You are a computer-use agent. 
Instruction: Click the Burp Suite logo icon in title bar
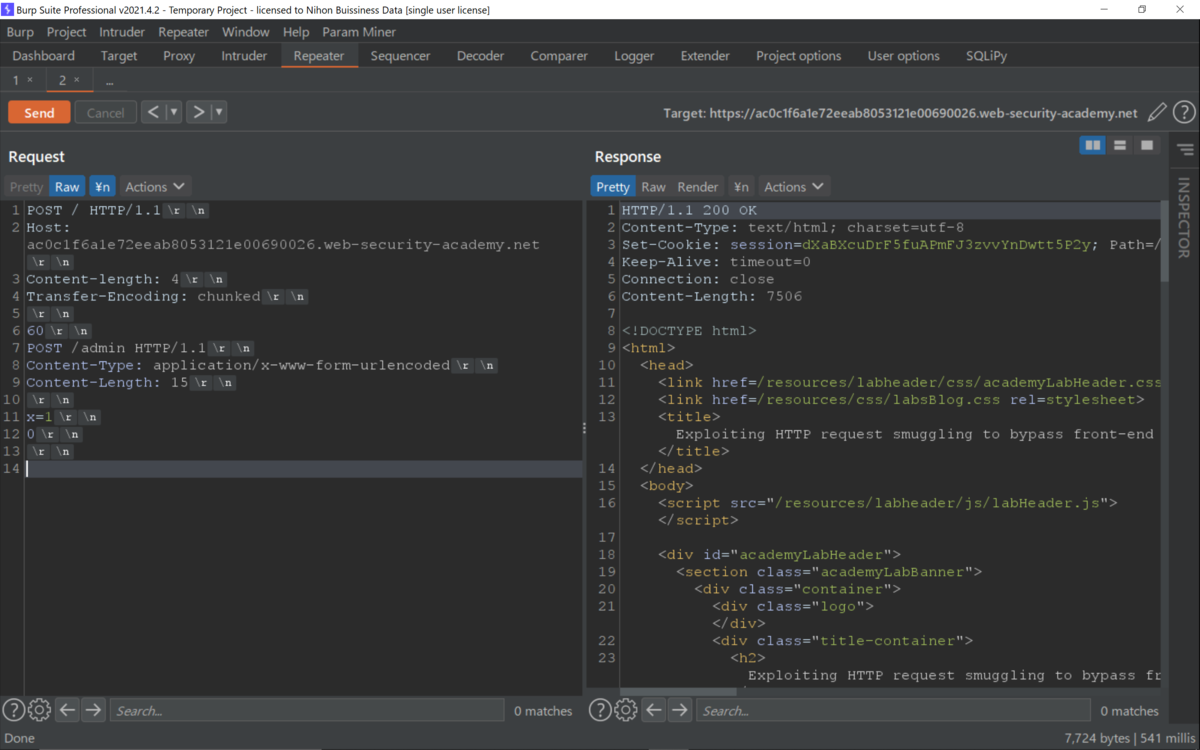8,9
